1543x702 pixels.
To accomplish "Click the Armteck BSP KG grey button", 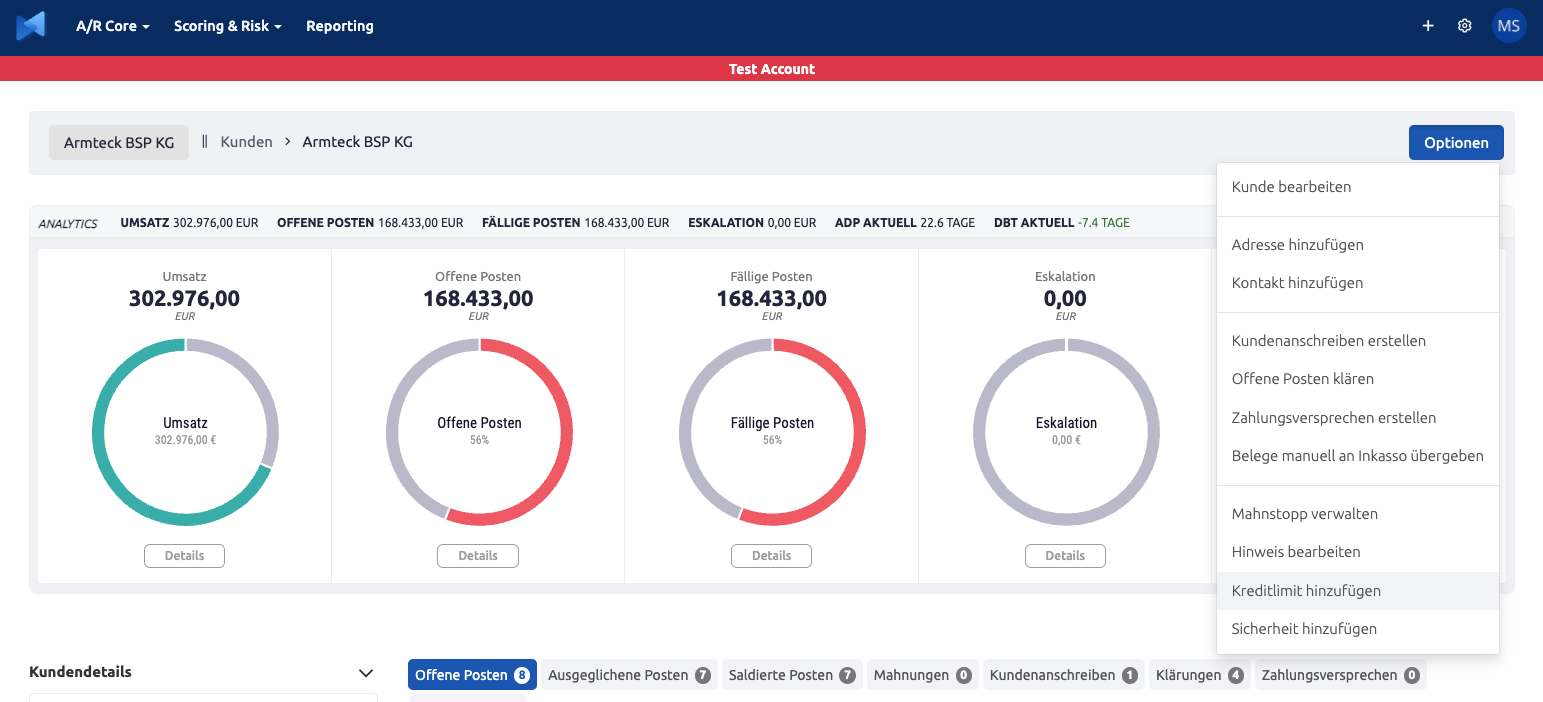I will click(119, 142).
